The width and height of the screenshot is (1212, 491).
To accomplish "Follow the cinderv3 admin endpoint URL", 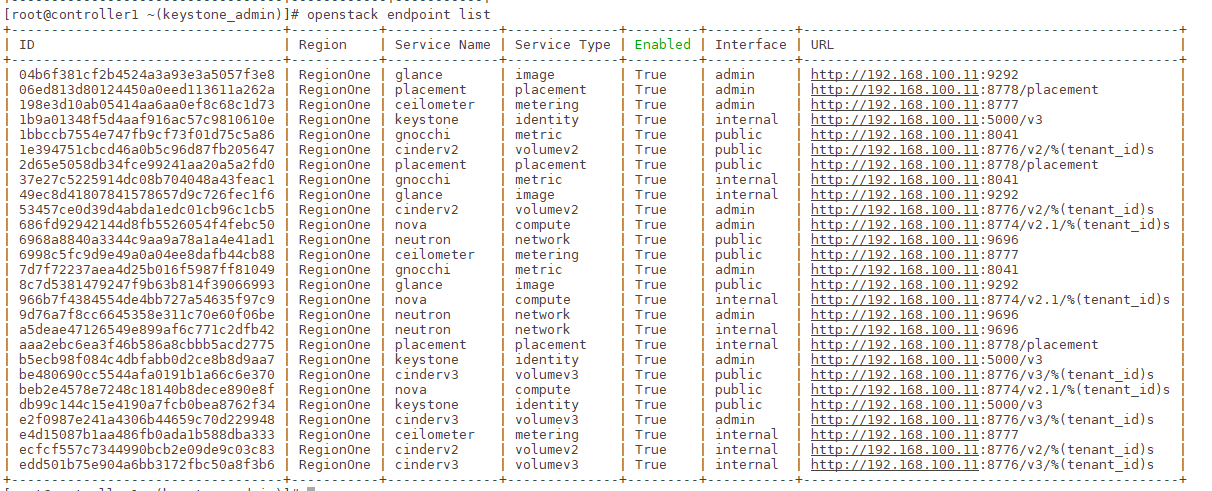I will click(894, 420).
